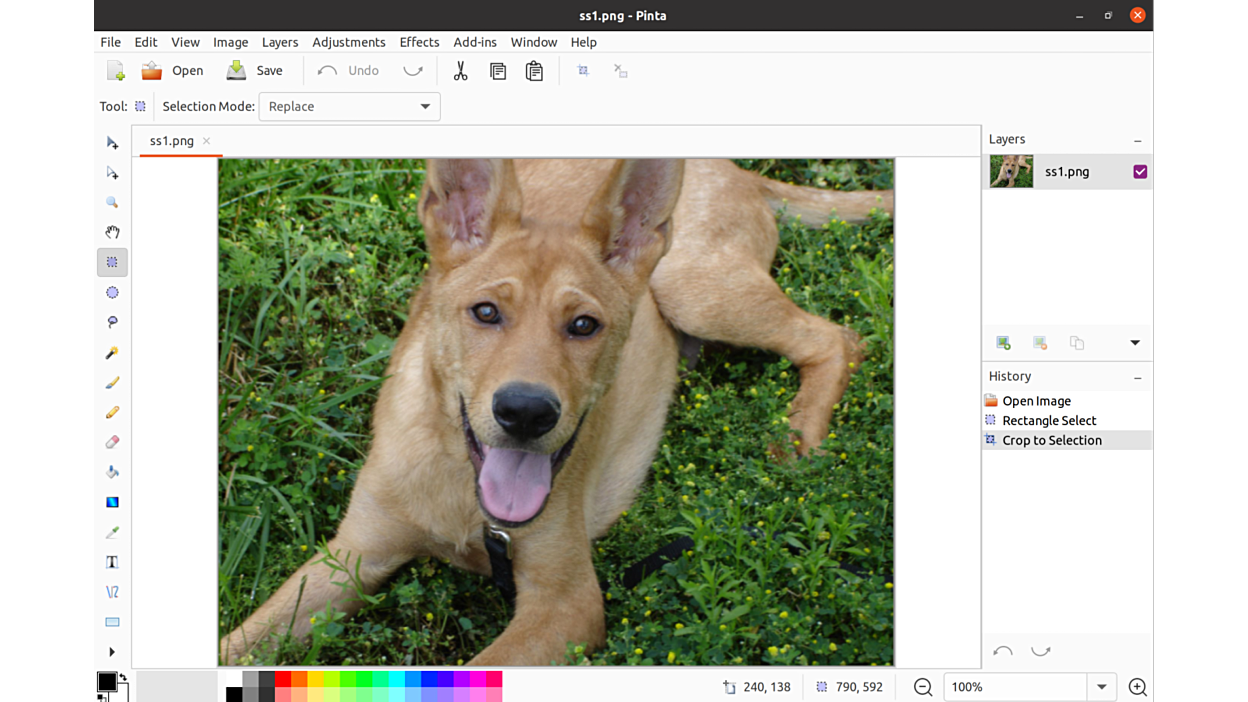The image size is (1248, 702).
Task: Select the Gradient tool
Action: pos(112,502)
